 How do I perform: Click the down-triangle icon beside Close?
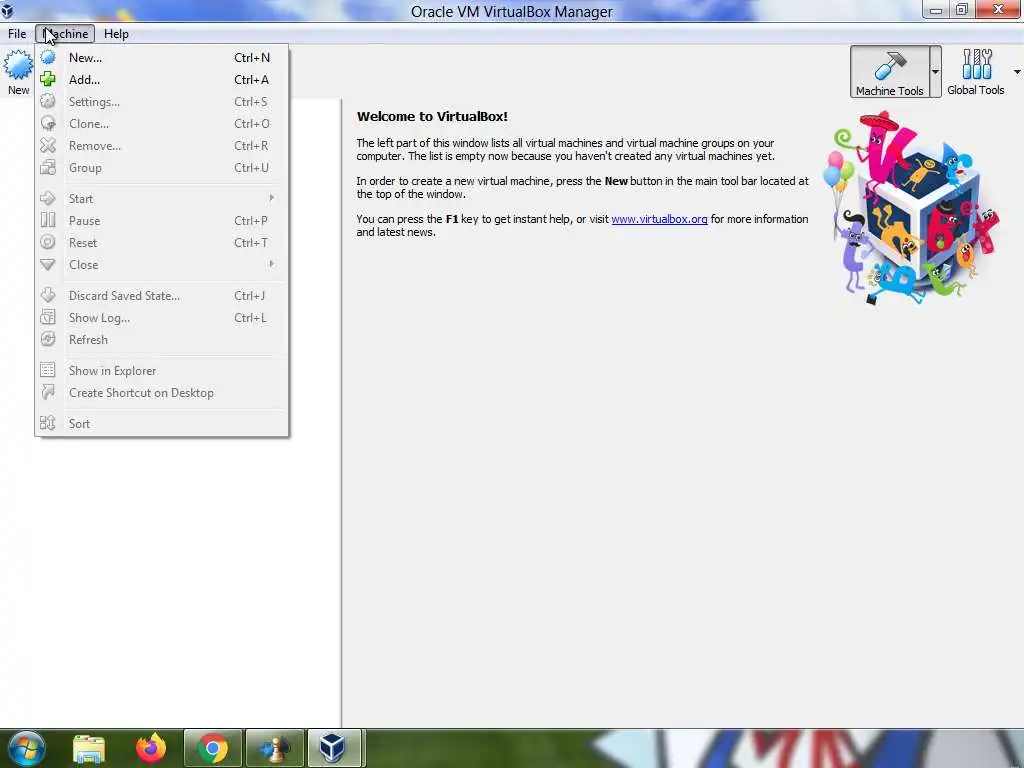48,264
